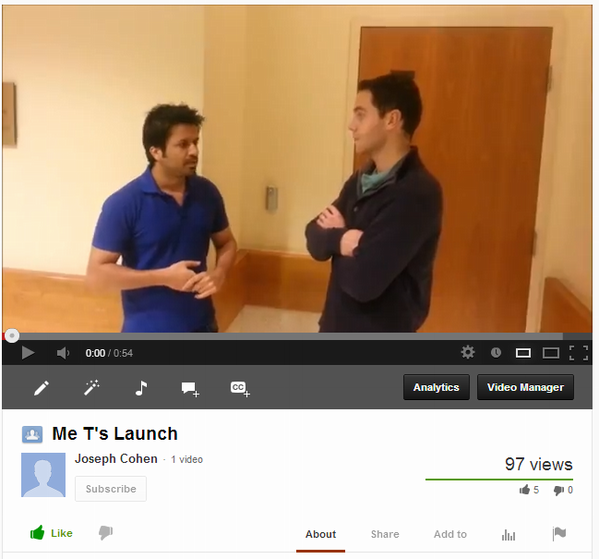Dislike the video with thumbs down

point(106,532)
